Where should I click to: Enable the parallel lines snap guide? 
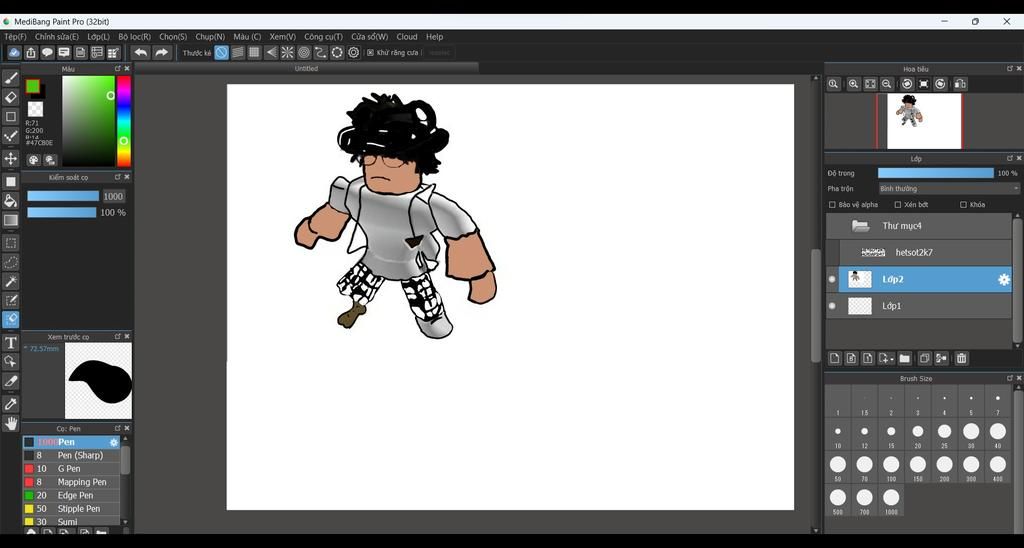(238, 52)
